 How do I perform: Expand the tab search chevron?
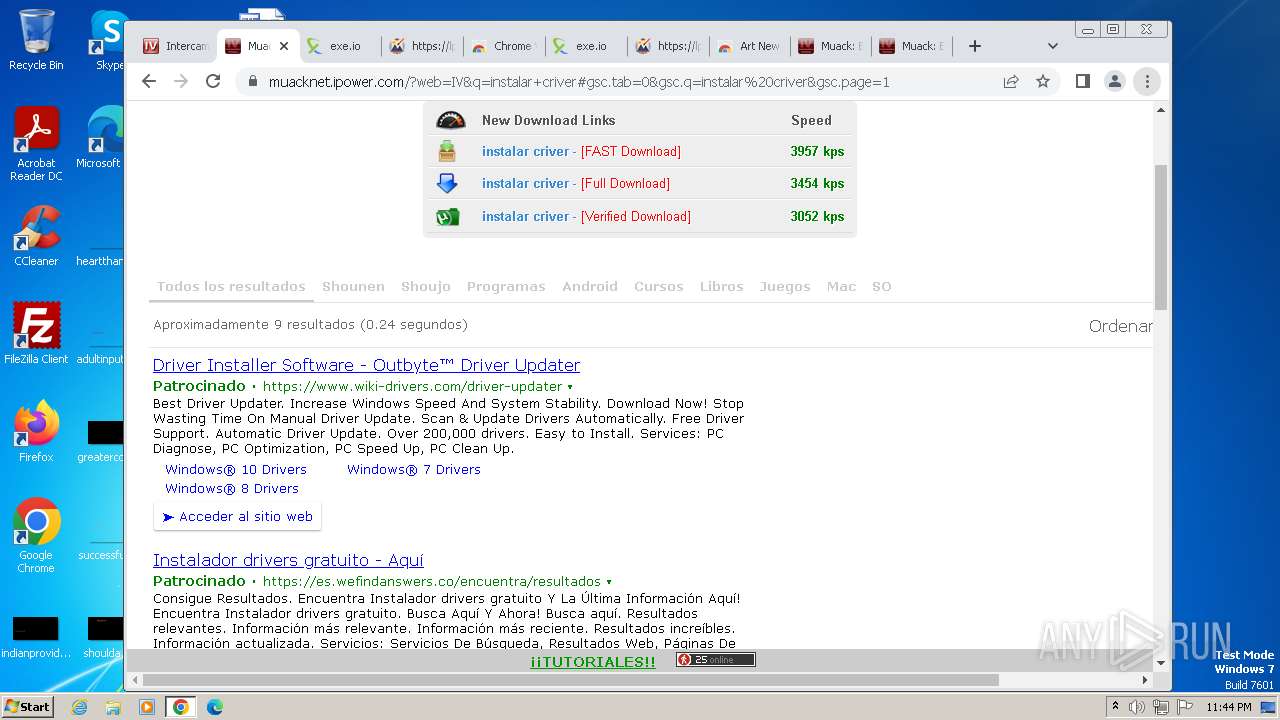point(1052,46)
